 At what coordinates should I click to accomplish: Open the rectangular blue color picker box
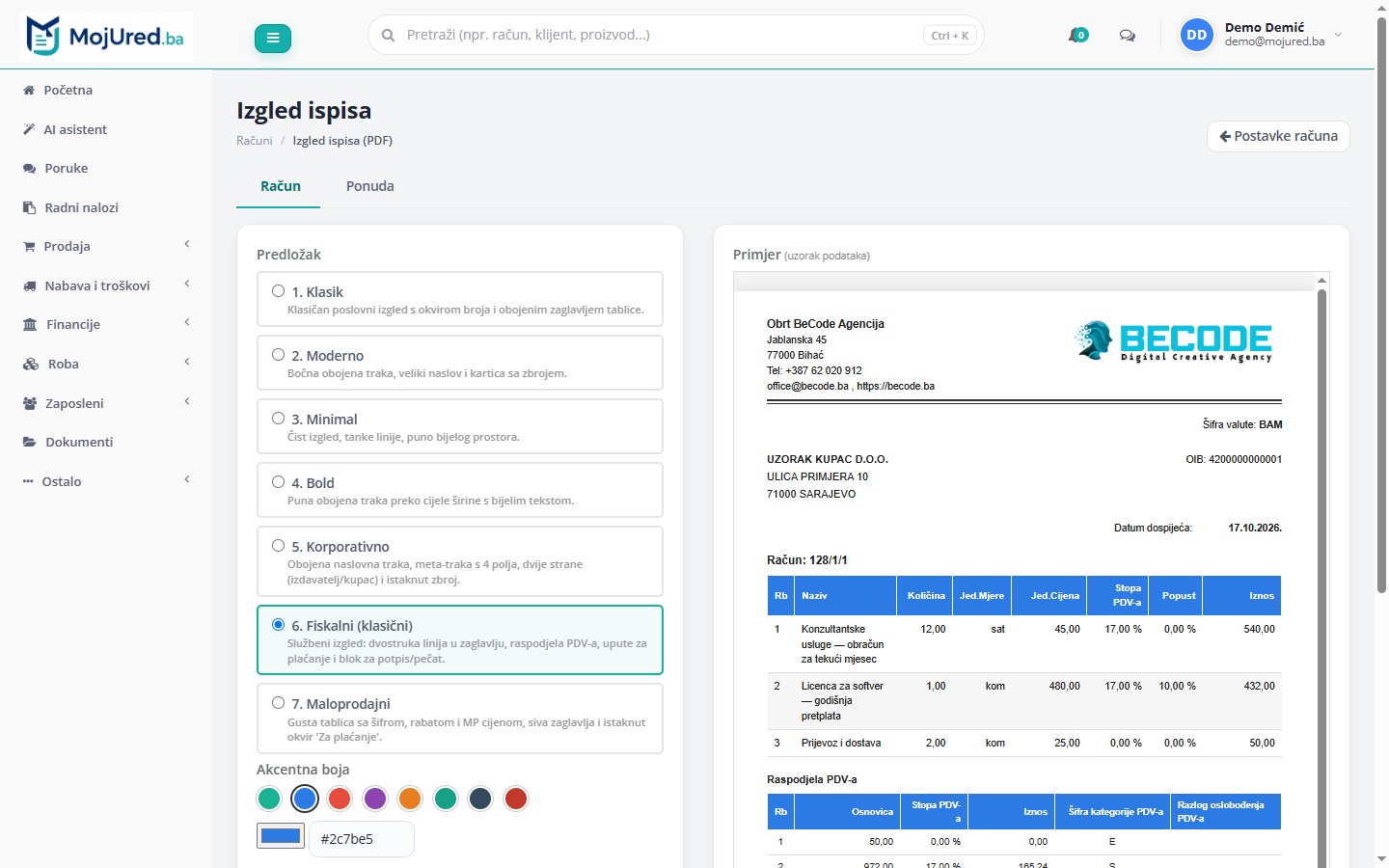(x=281, y=836)
